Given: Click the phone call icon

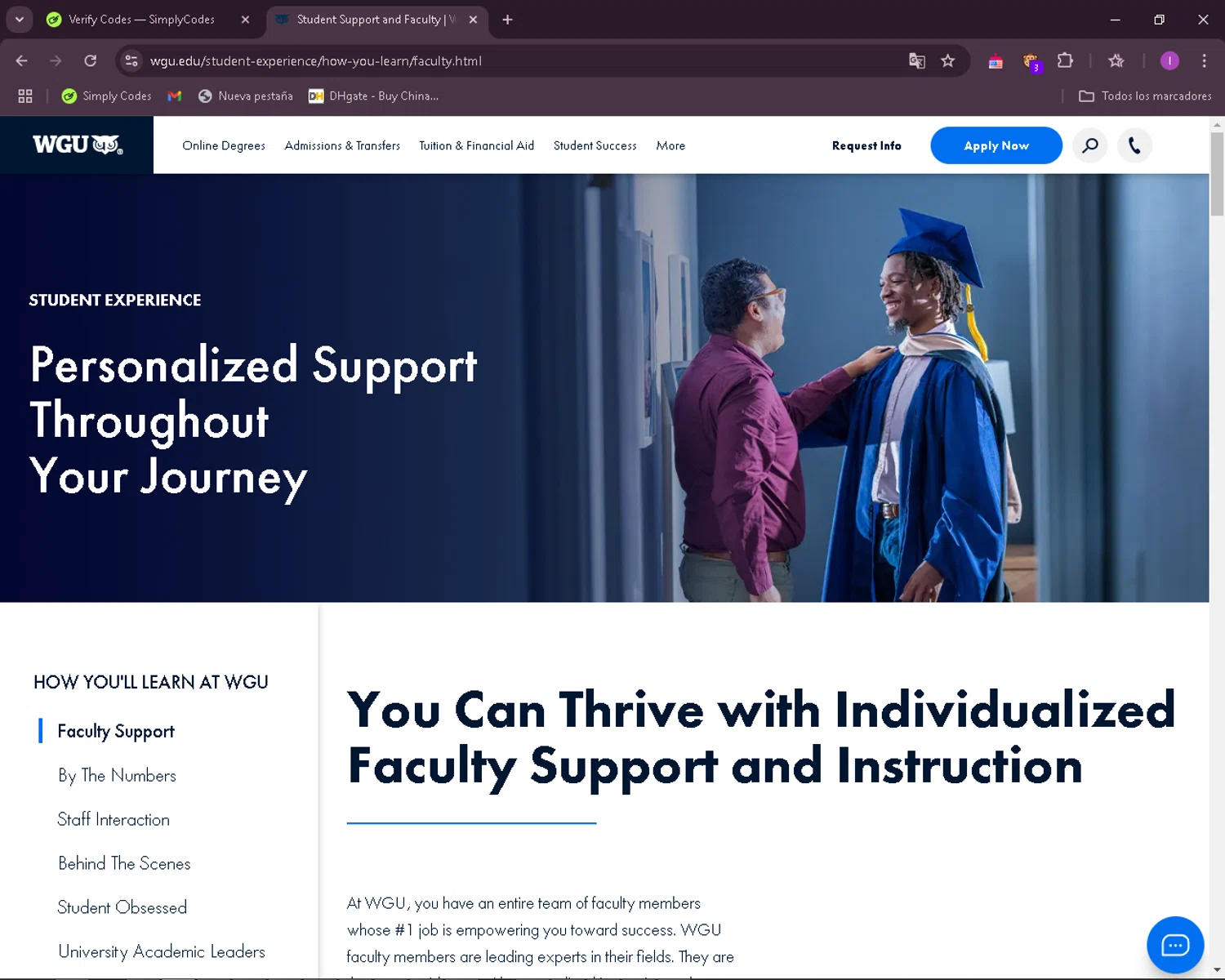Looking at the screenshot, I should (1134, 145).
